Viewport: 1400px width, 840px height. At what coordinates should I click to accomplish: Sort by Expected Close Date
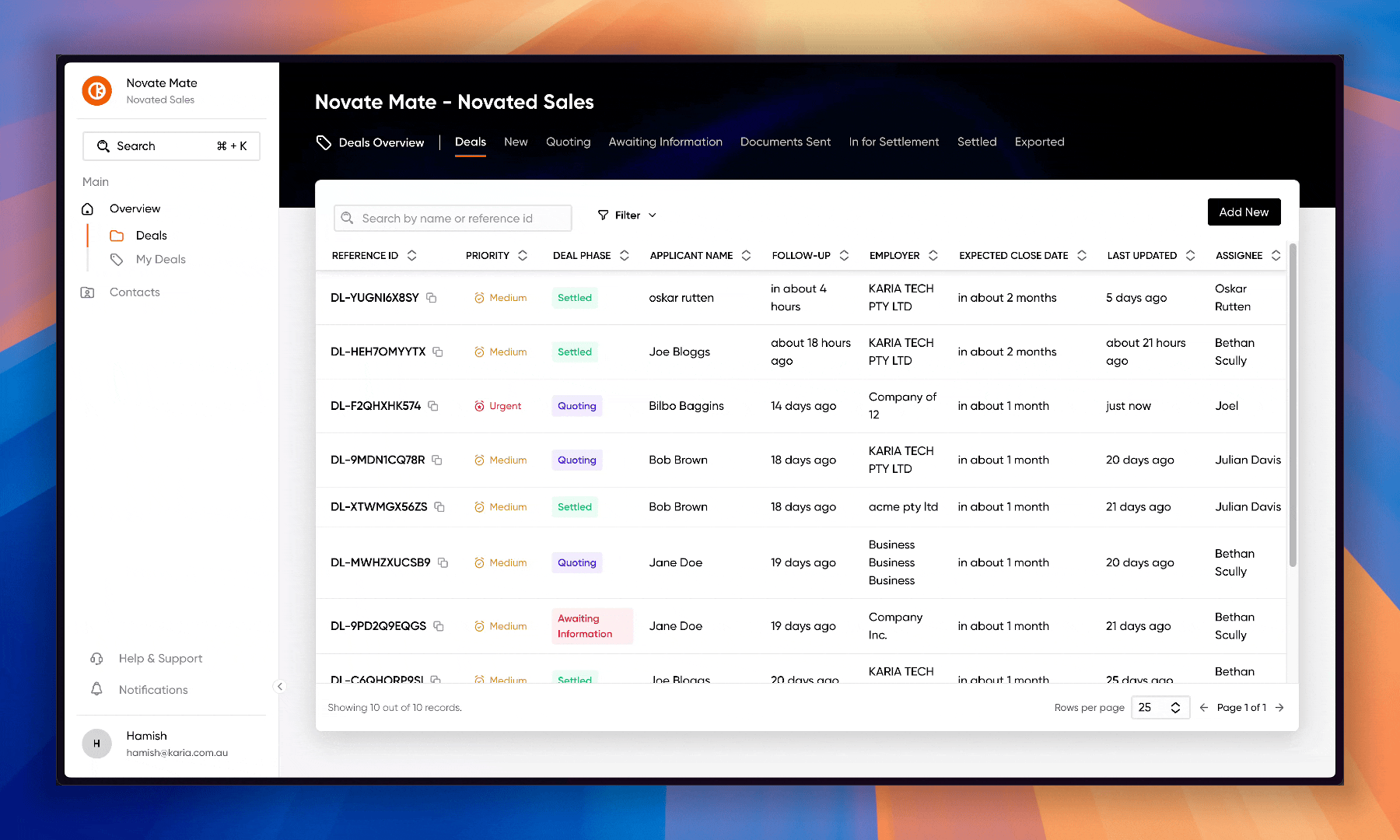click(x=1081, y=255)
